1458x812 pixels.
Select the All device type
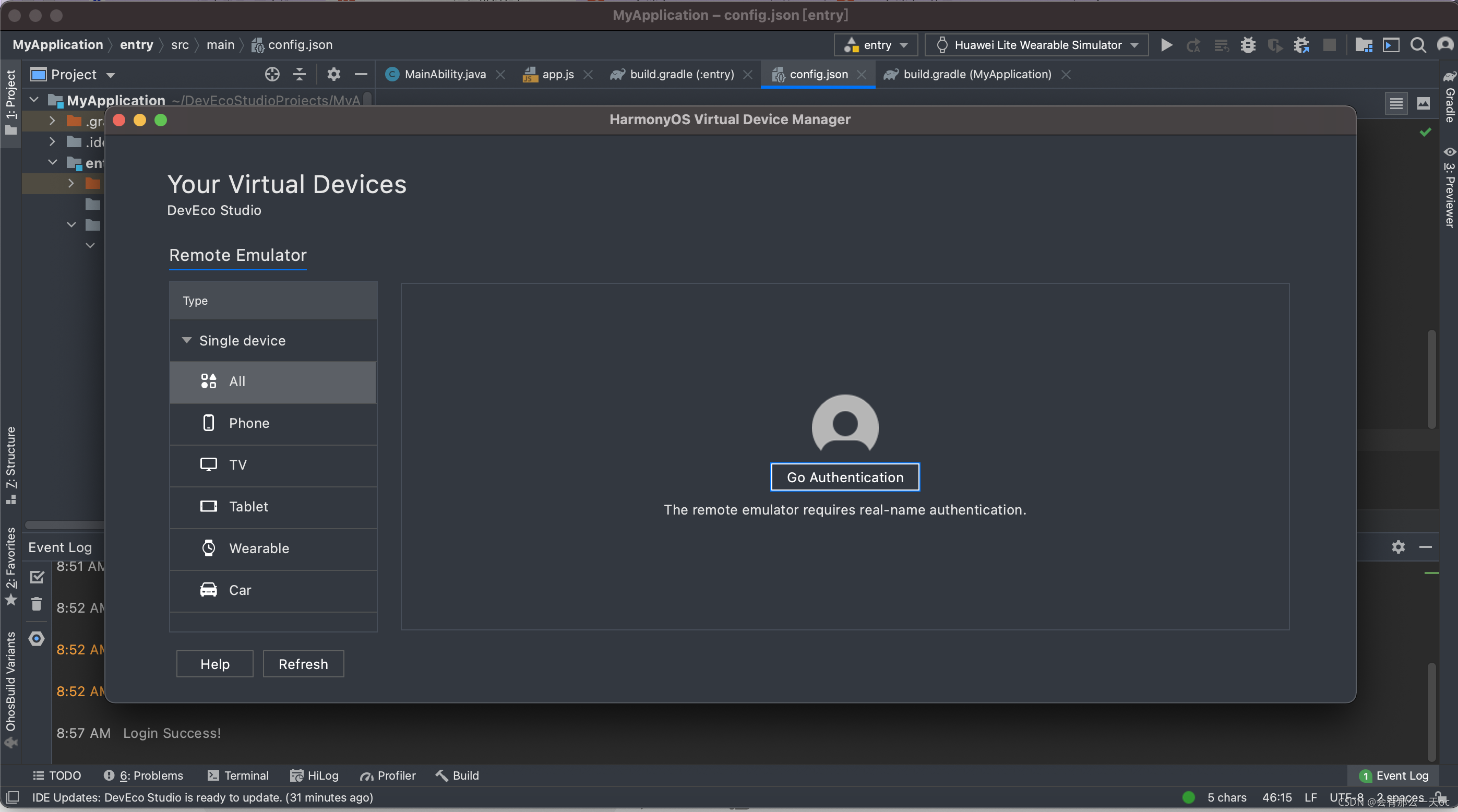(x=273, y=381)
